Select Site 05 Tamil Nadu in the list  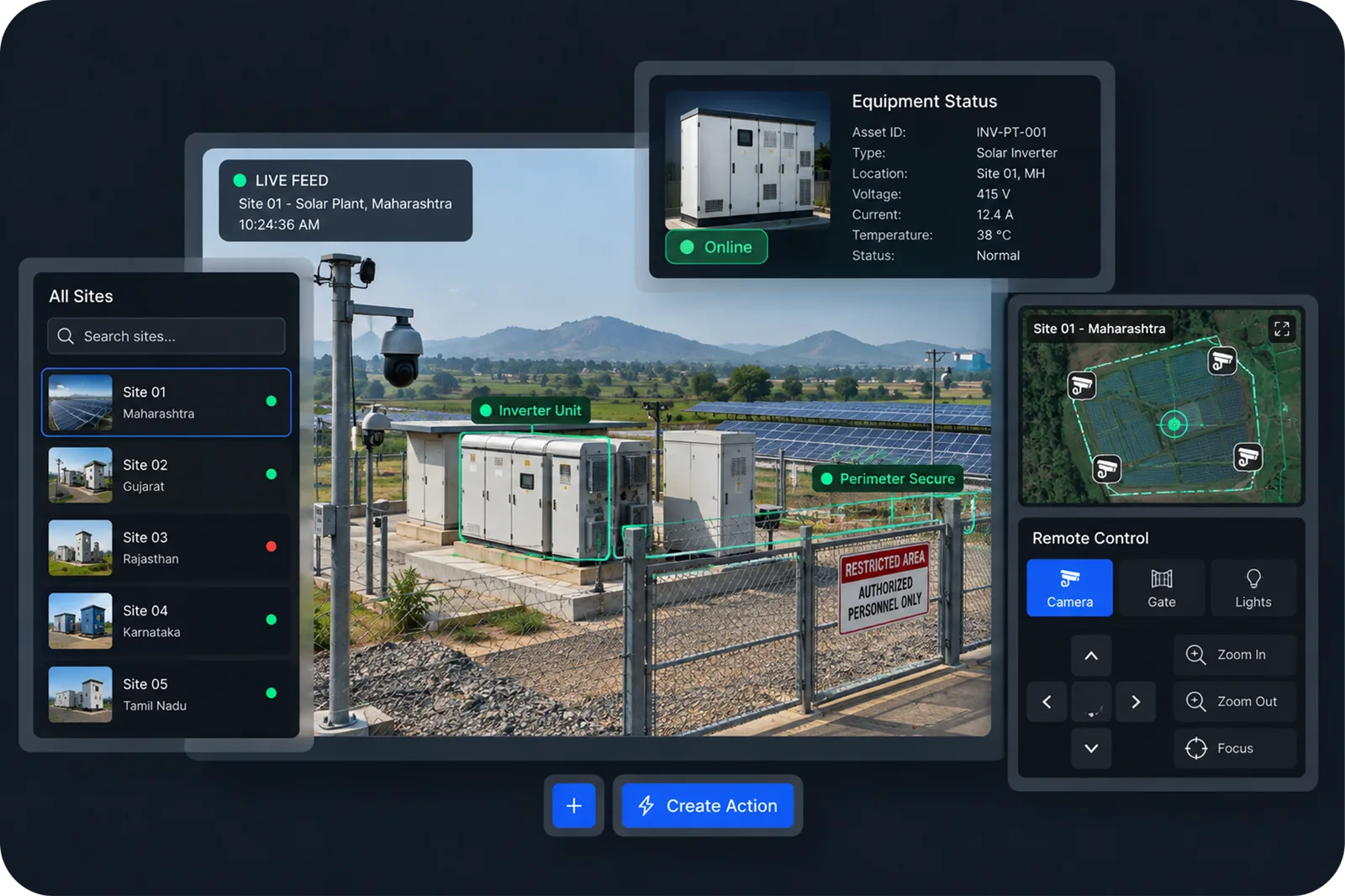[x=166, y=694]
